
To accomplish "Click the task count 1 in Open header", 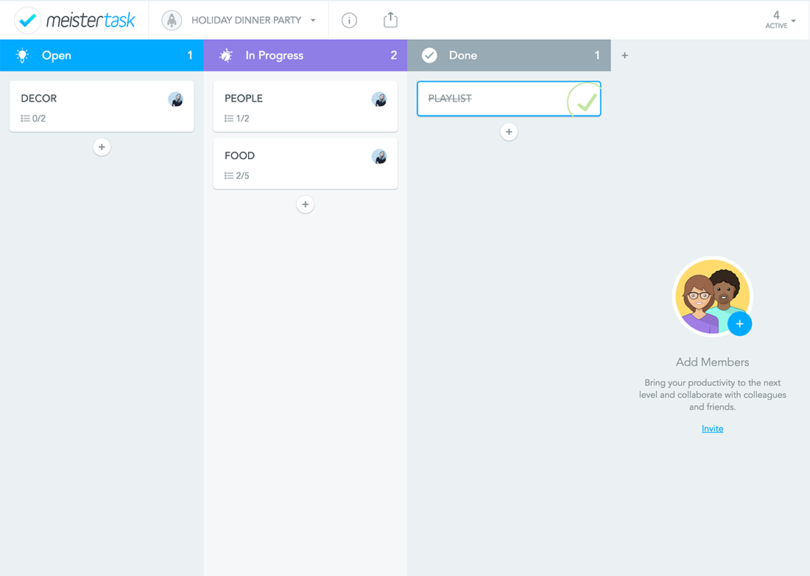I will point(190,55).
